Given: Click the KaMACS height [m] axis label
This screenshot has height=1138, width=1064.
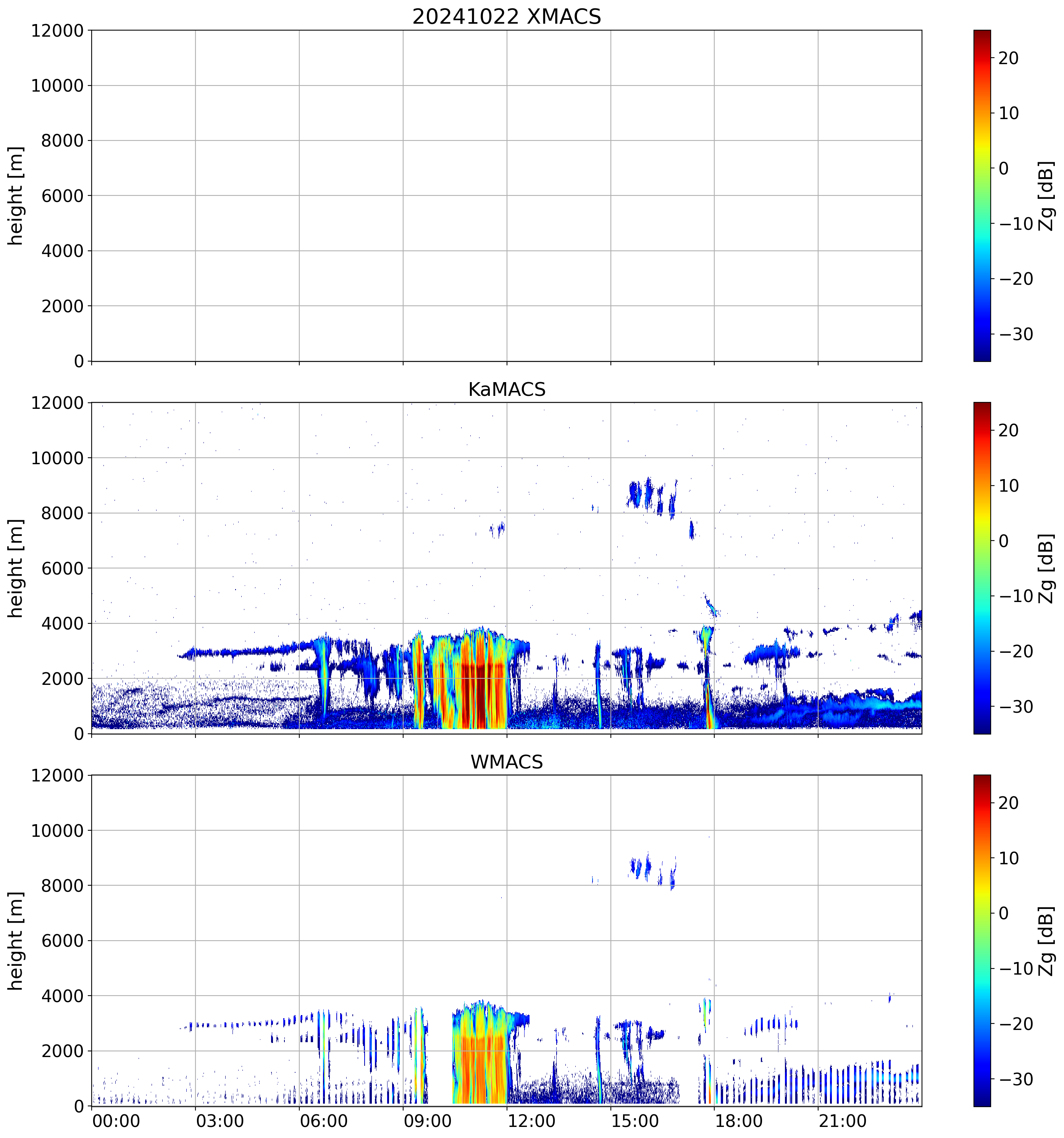Looking at the screenshot, I should pyautogui.click(x=15, y=568).
